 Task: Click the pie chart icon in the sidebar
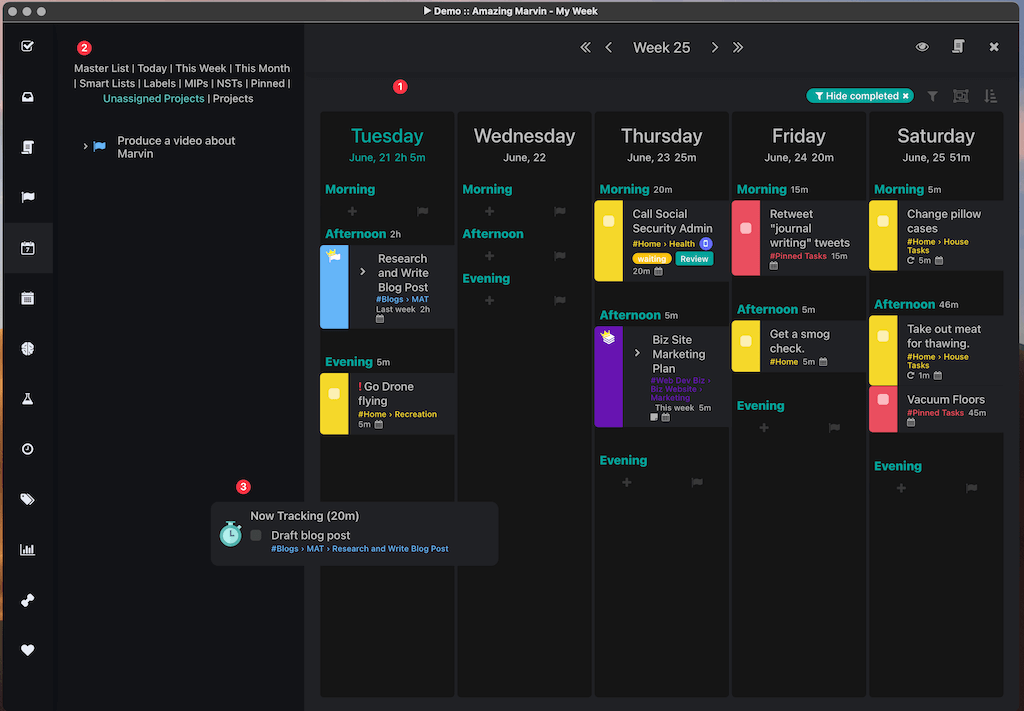click(28, 348)
